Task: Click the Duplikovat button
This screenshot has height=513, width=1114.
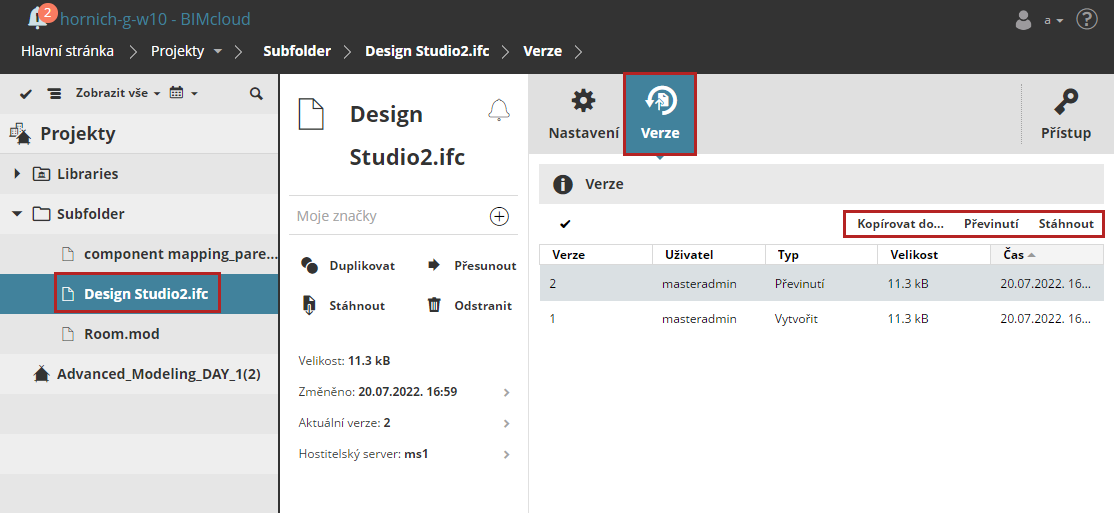Action: coord(349,265)
